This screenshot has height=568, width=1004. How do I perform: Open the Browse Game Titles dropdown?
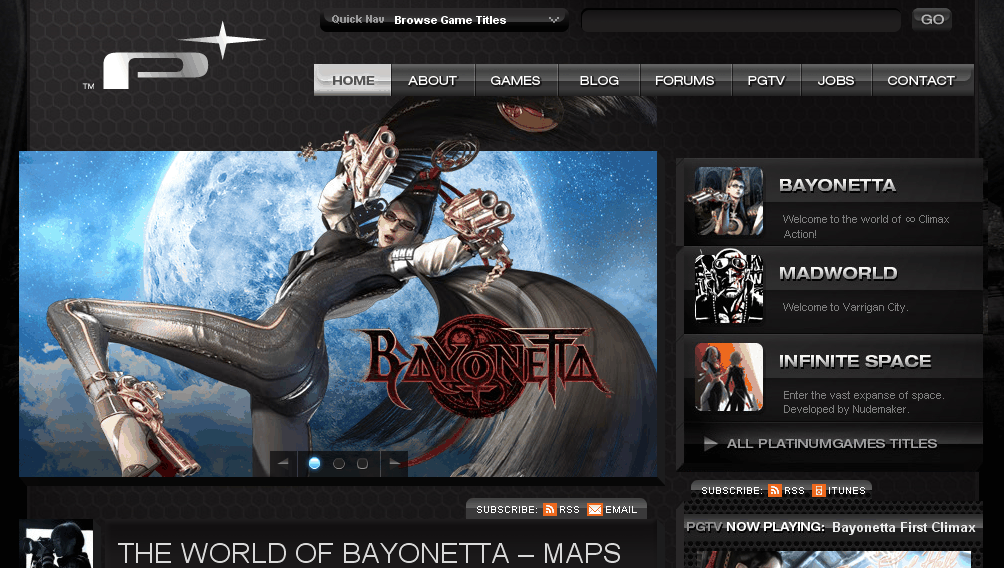(x=444, y=20)
